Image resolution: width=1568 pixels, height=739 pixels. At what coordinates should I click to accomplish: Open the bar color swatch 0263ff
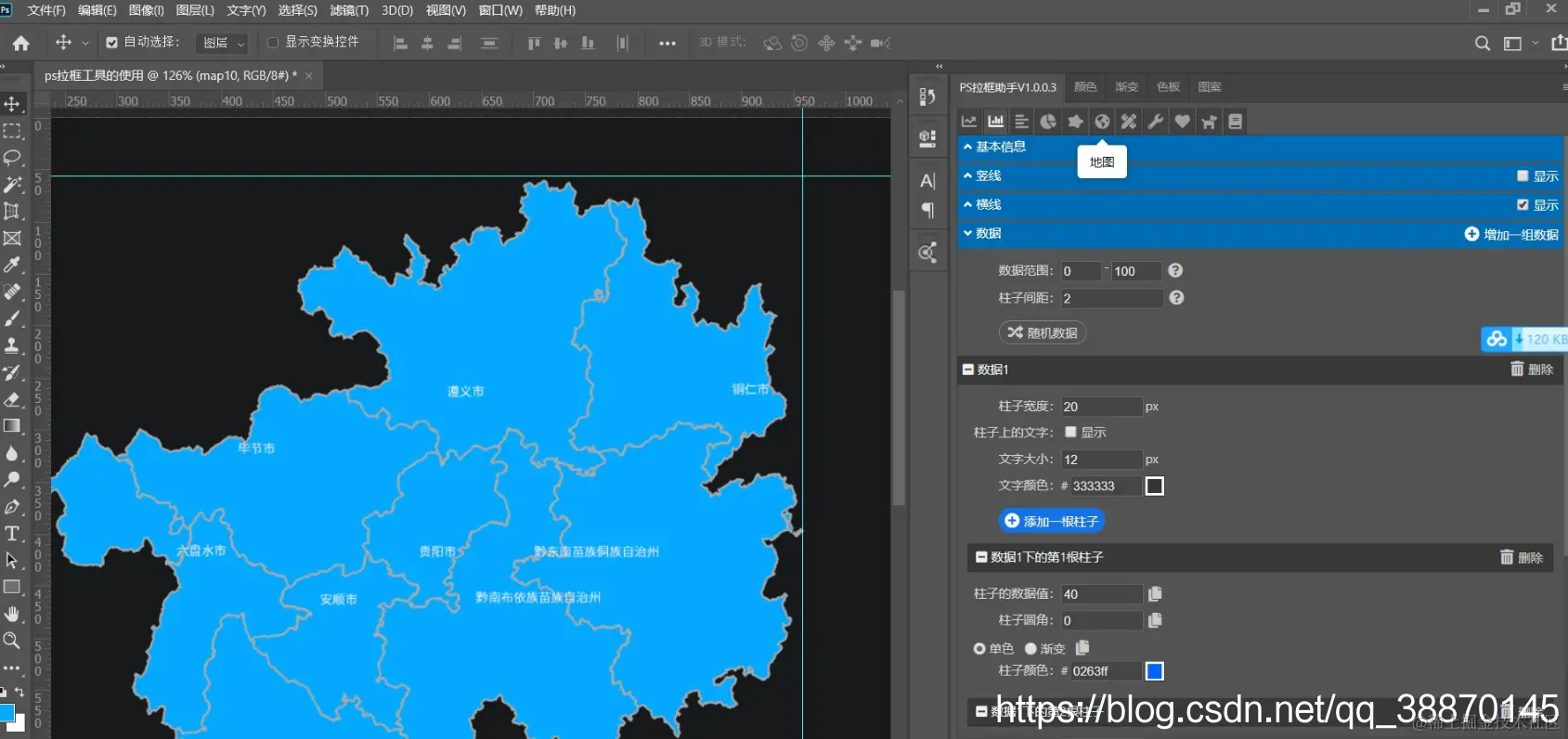pyautogui.click(x=1155, y=671)
